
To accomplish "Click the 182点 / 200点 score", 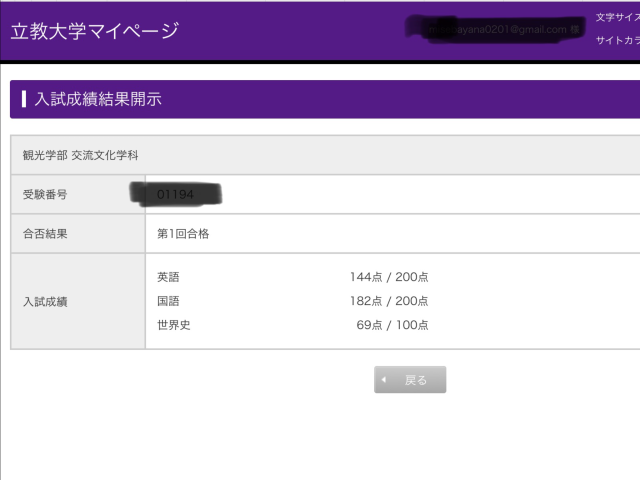I will tap(389, 301).
